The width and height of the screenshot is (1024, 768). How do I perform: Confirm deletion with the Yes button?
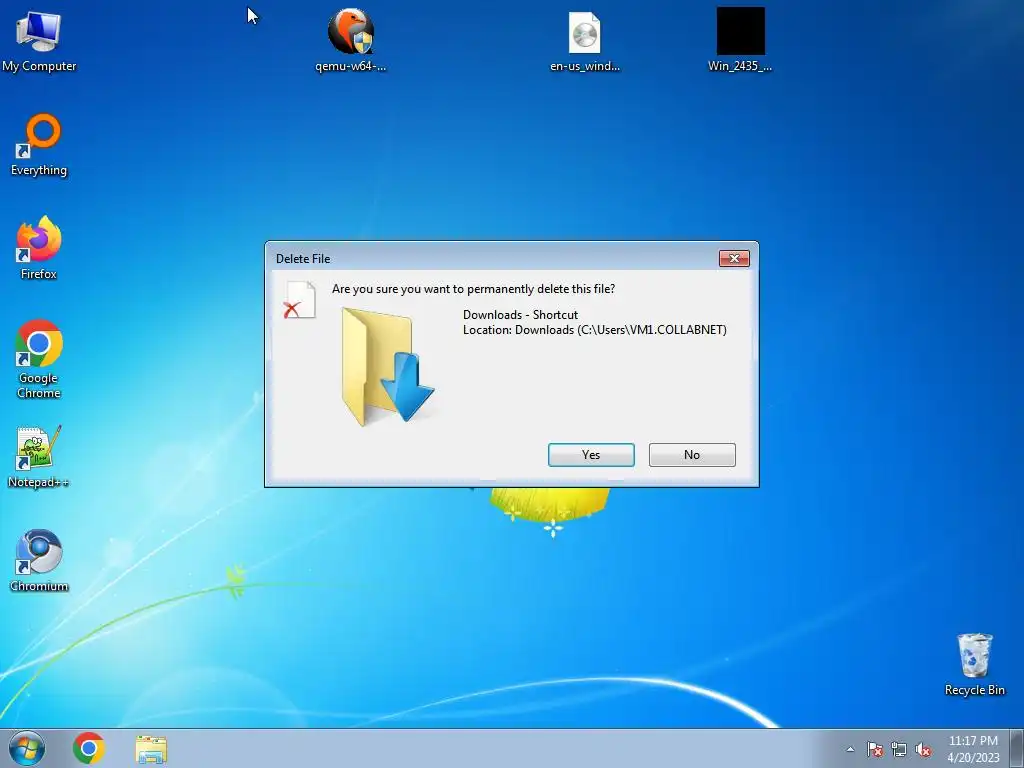pyautogui.click(x=591, y=455)
